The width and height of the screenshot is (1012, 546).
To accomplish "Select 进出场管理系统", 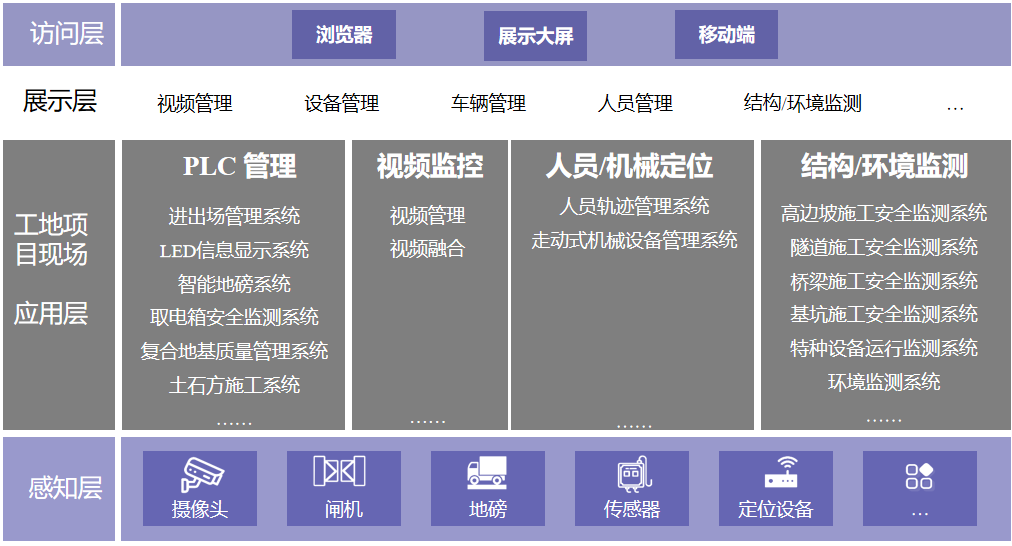I will pos(234,216).
